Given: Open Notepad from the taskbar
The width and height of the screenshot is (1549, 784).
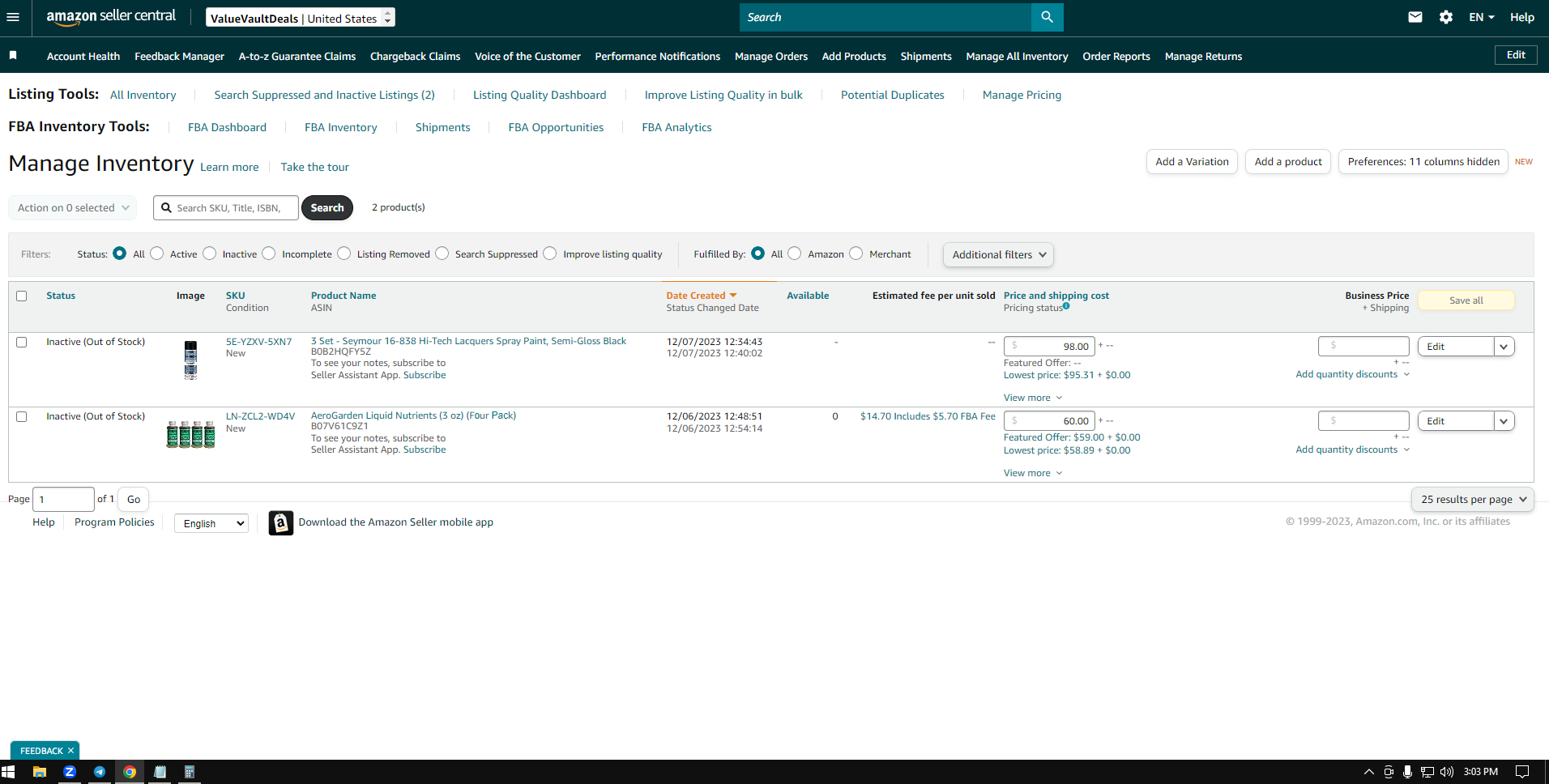Looking at the screenshot, I should [160, 772].
